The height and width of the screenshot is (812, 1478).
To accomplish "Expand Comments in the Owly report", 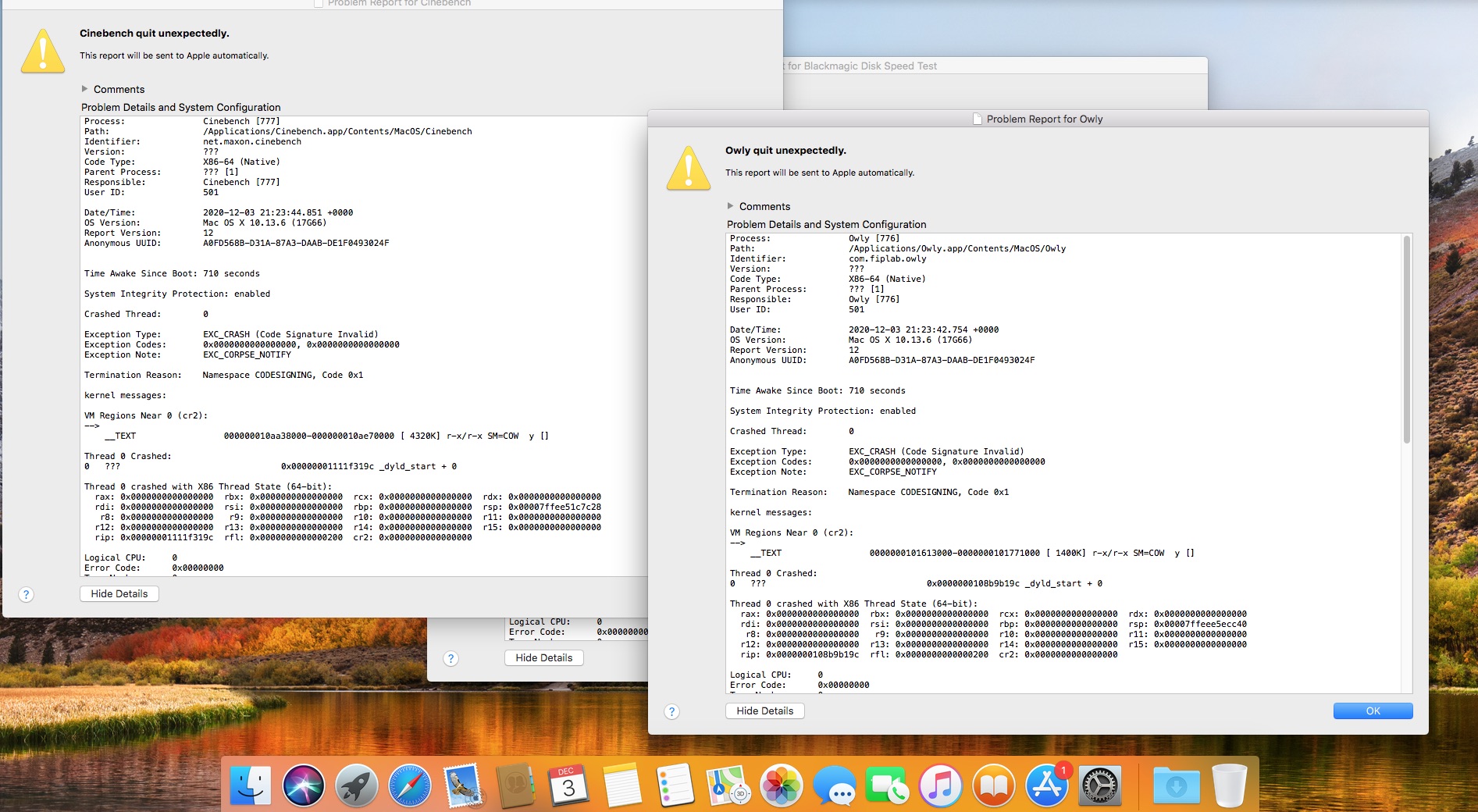I will pos(731,206).
